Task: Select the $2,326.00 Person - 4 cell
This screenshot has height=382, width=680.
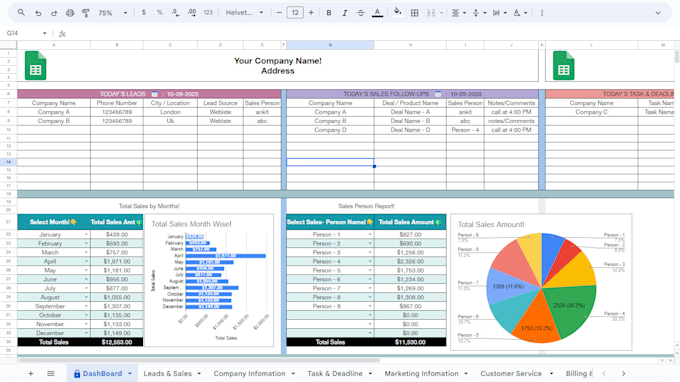Action: tap(410, 261)
